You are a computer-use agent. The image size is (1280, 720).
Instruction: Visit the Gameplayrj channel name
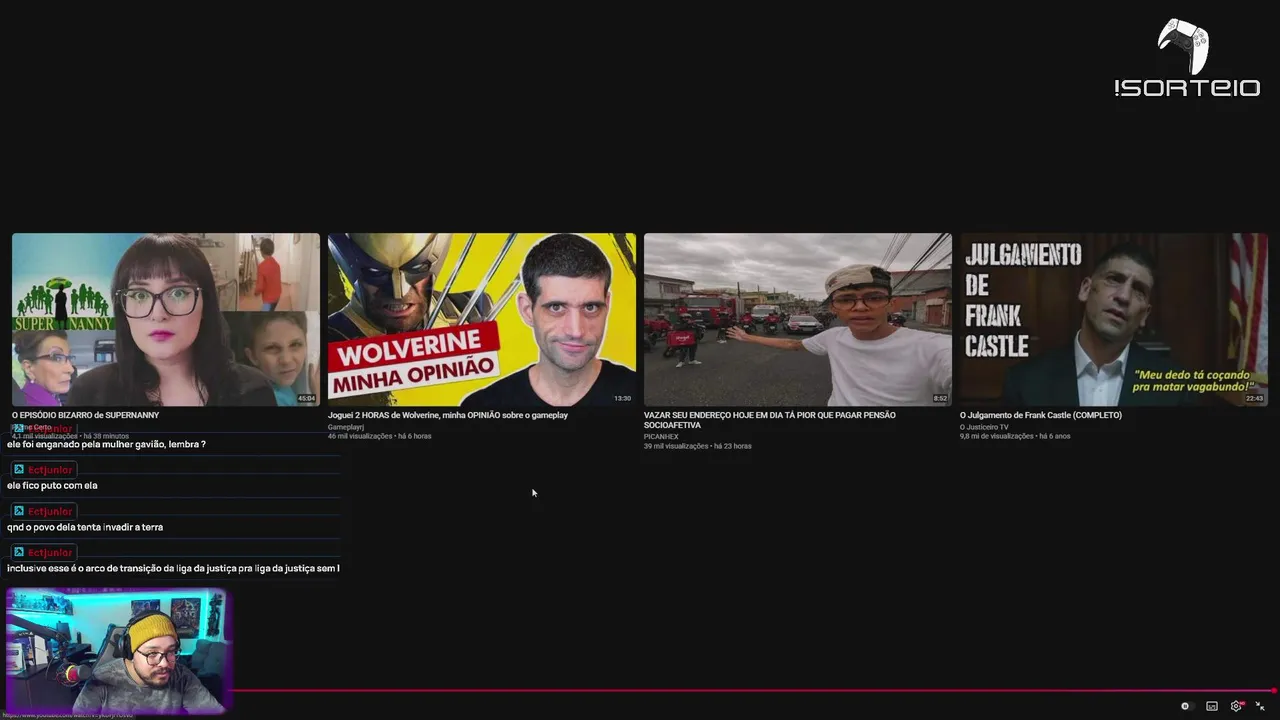[346, 427]
